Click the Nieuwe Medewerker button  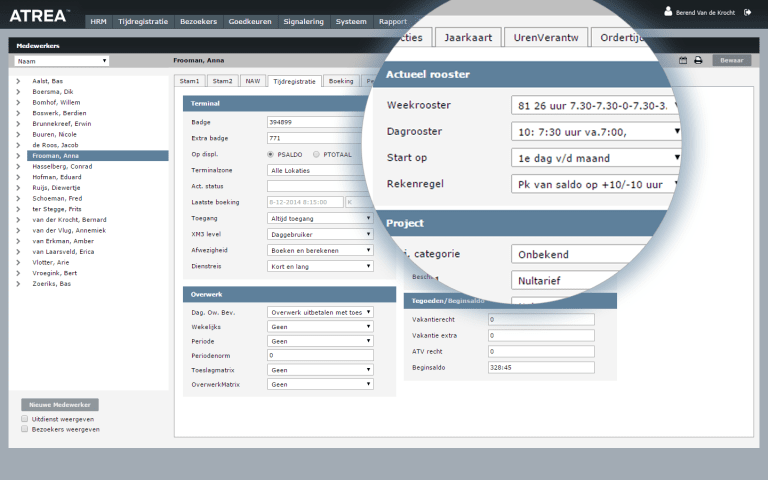[x=60, y=405]
